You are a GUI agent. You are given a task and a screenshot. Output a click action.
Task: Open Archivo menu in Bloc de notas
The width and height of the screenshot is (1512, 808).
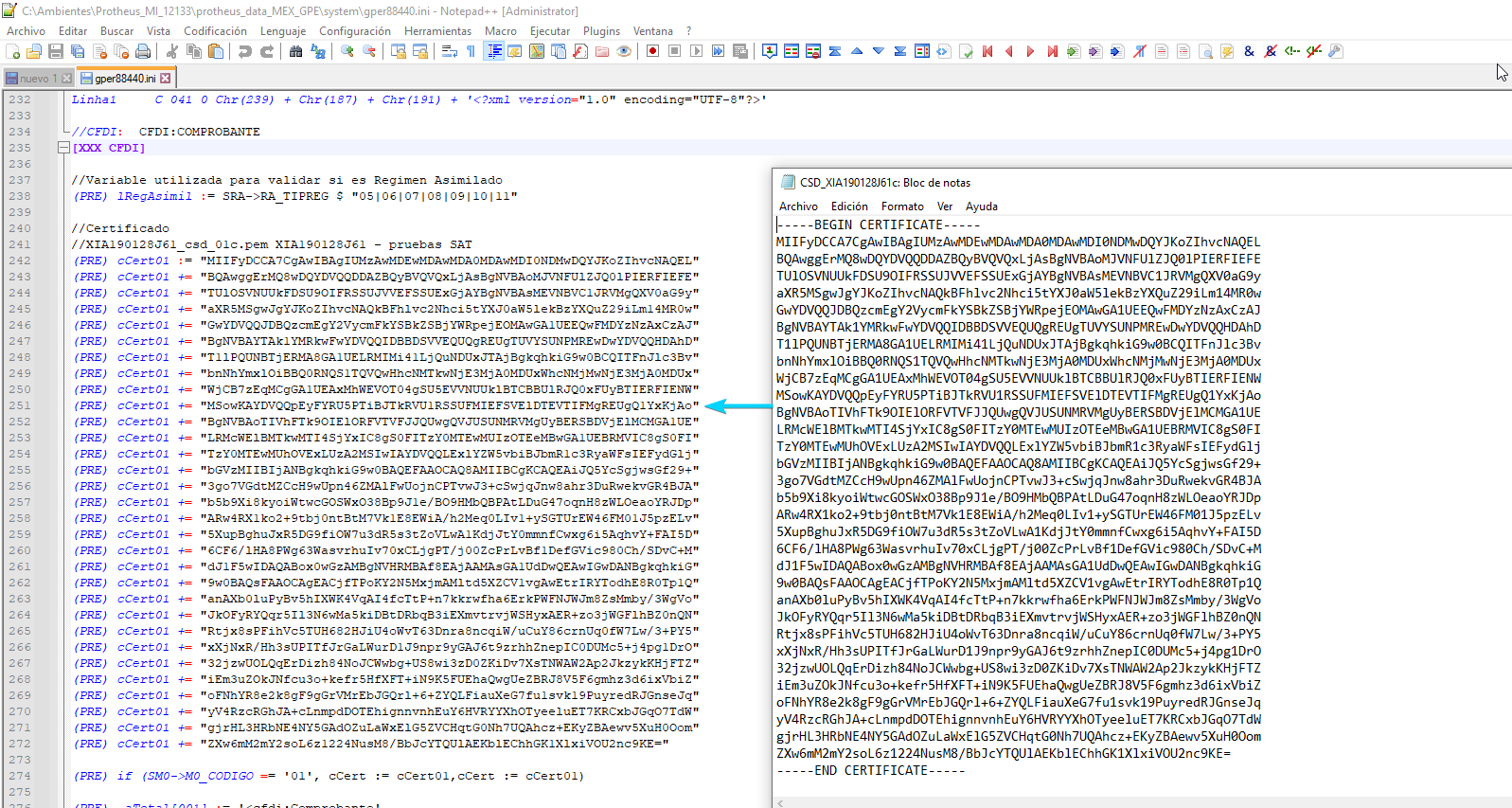(798, 206)
